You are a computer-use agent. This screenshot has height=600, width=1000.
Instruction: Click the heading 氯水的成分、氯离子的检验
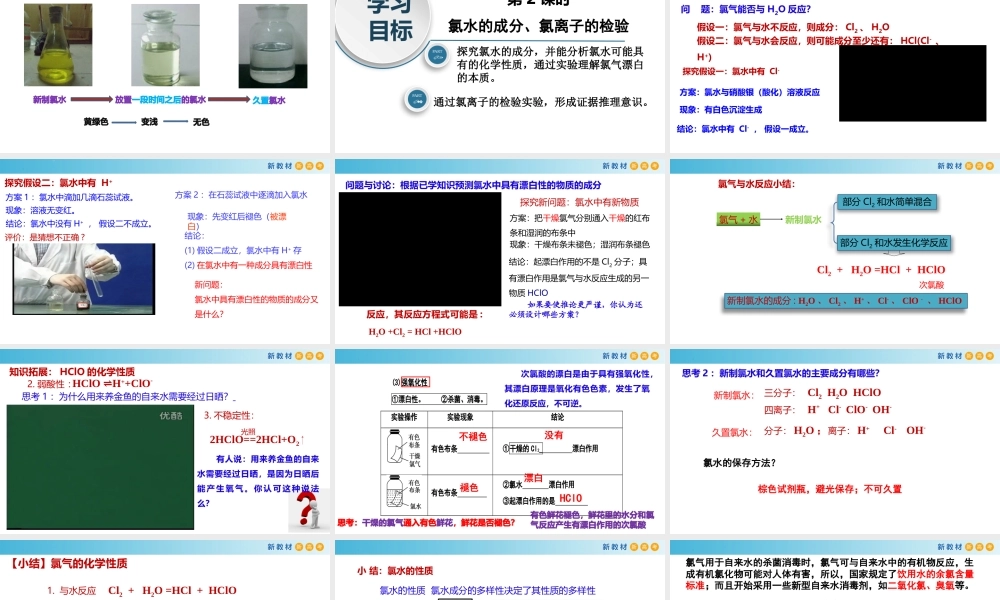[538, 26]
